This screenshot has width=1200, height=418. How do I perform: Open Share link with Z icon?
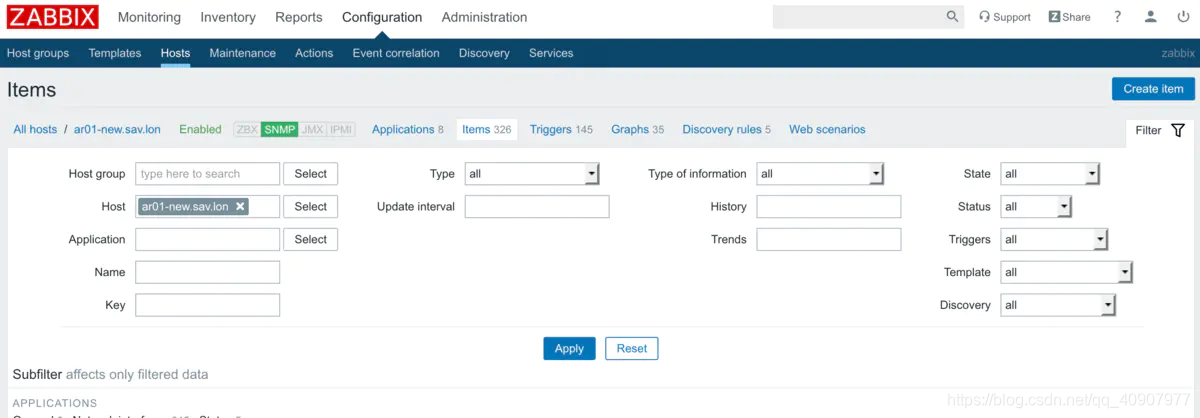pos(1069,17)
